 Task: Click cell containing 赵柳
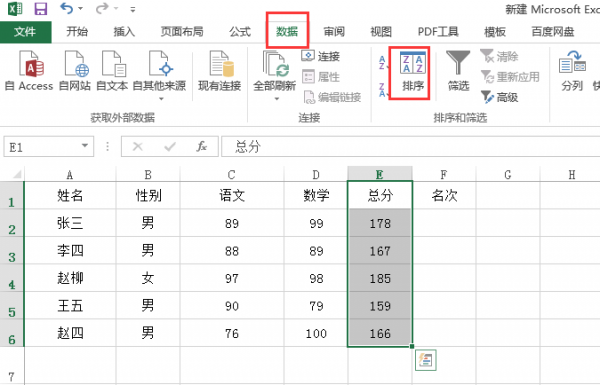[x=70, y=278]
